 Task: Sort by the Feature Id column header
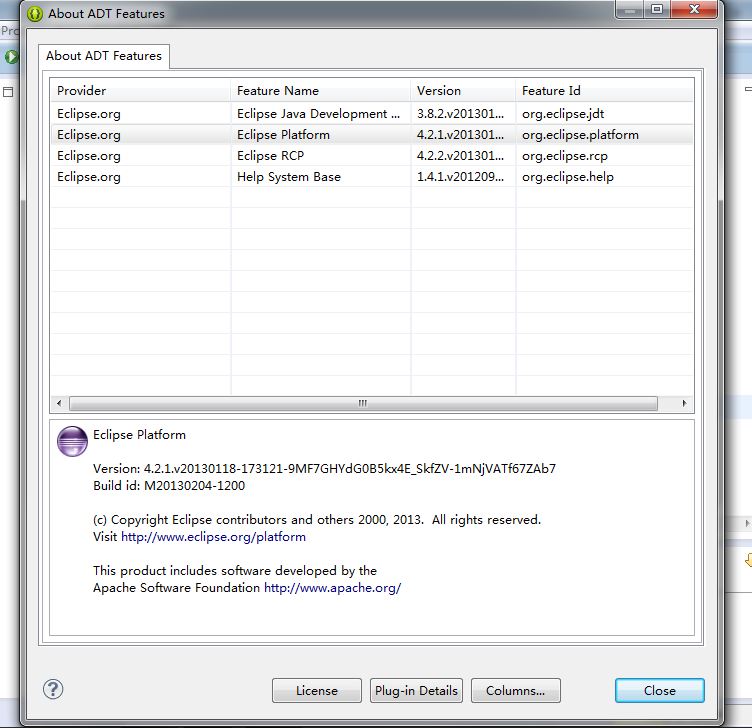coord(604,91)
